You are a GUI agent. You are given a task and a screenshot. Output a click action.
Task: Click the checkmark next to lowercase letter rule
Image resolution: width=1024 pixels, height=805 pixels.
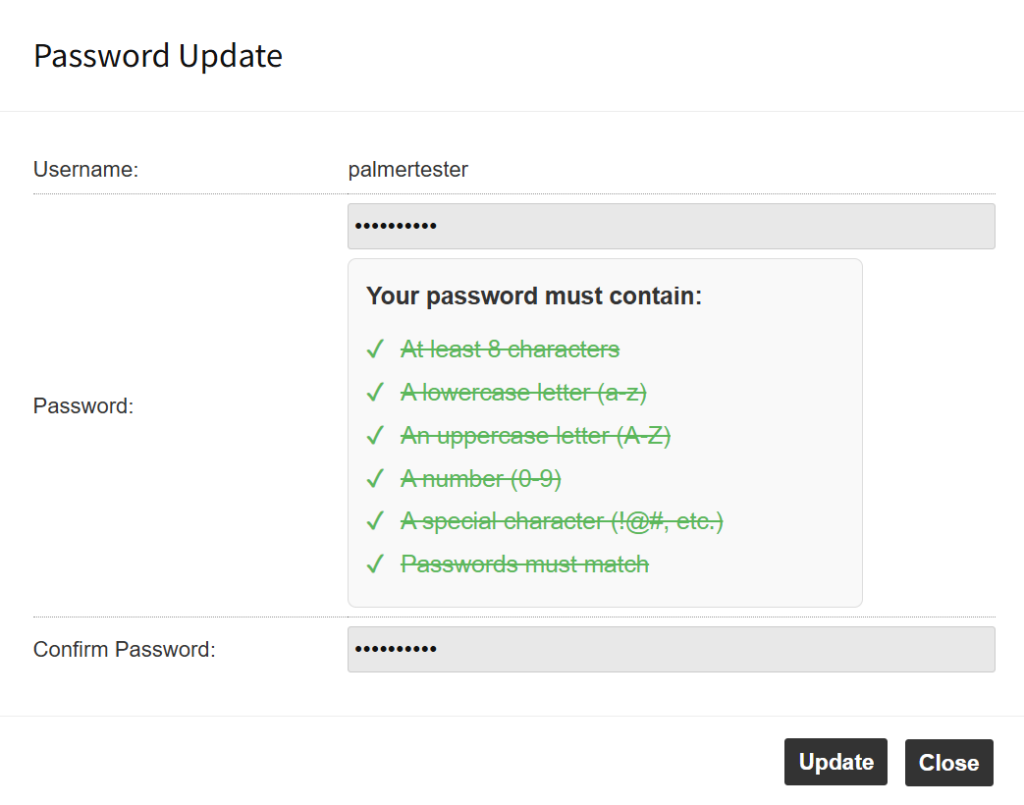pos(376,393)
